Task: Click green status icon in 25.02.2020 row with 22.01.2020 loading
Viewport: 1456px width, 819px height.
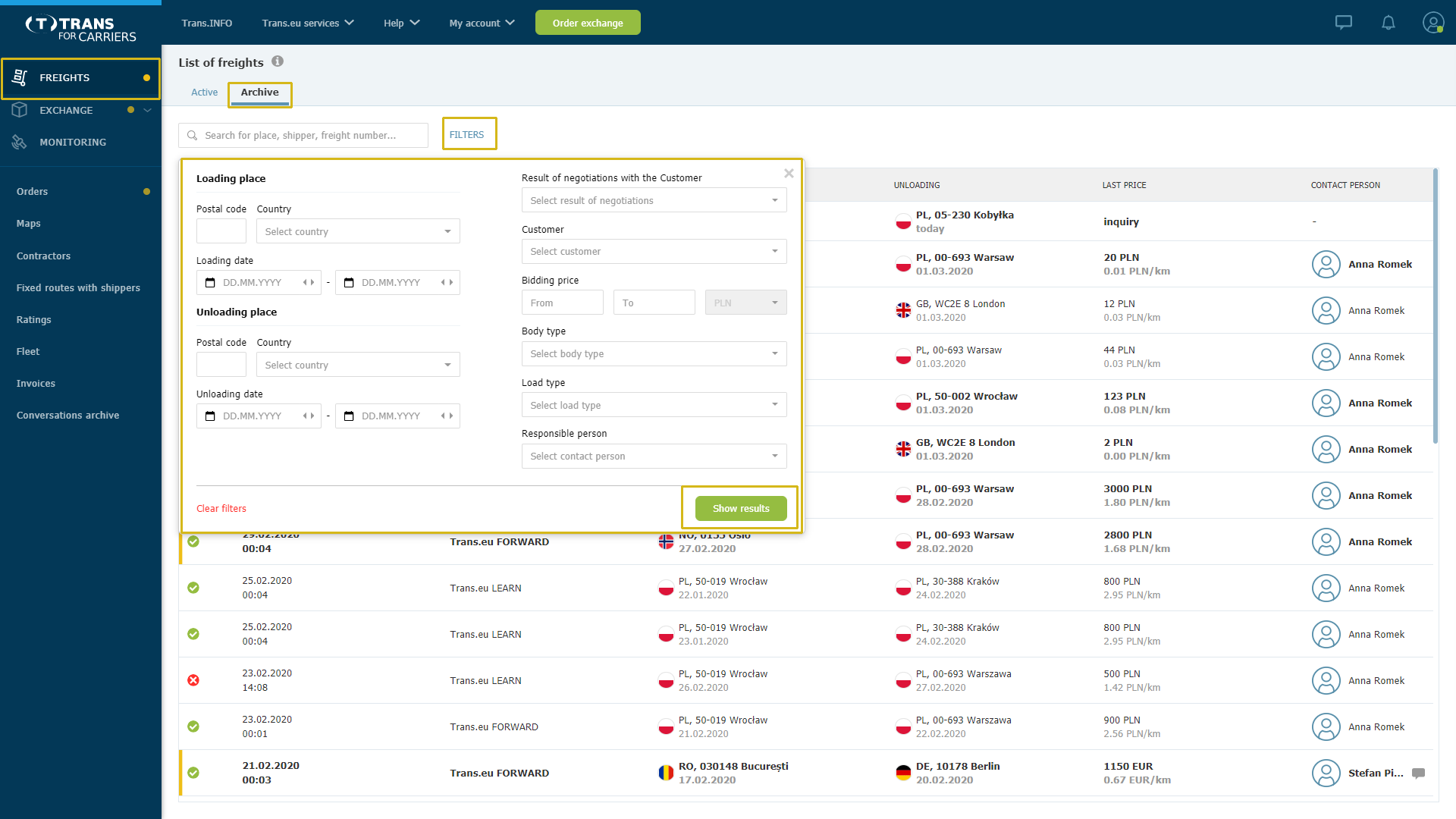Action: click(193, 588)
